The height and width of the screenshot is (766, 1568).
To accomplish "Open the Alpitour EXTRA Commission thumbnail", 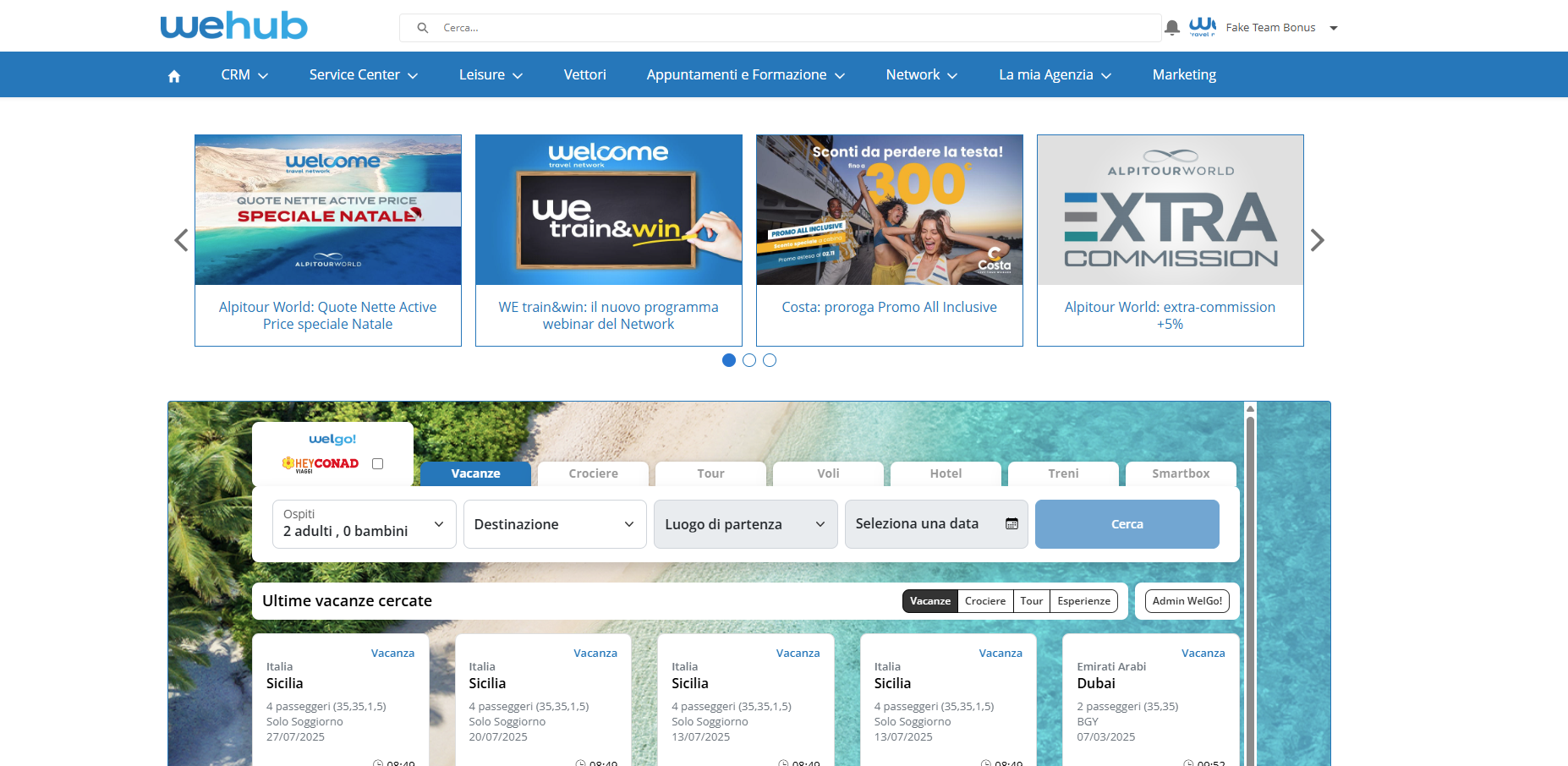I will point(1170,211).
